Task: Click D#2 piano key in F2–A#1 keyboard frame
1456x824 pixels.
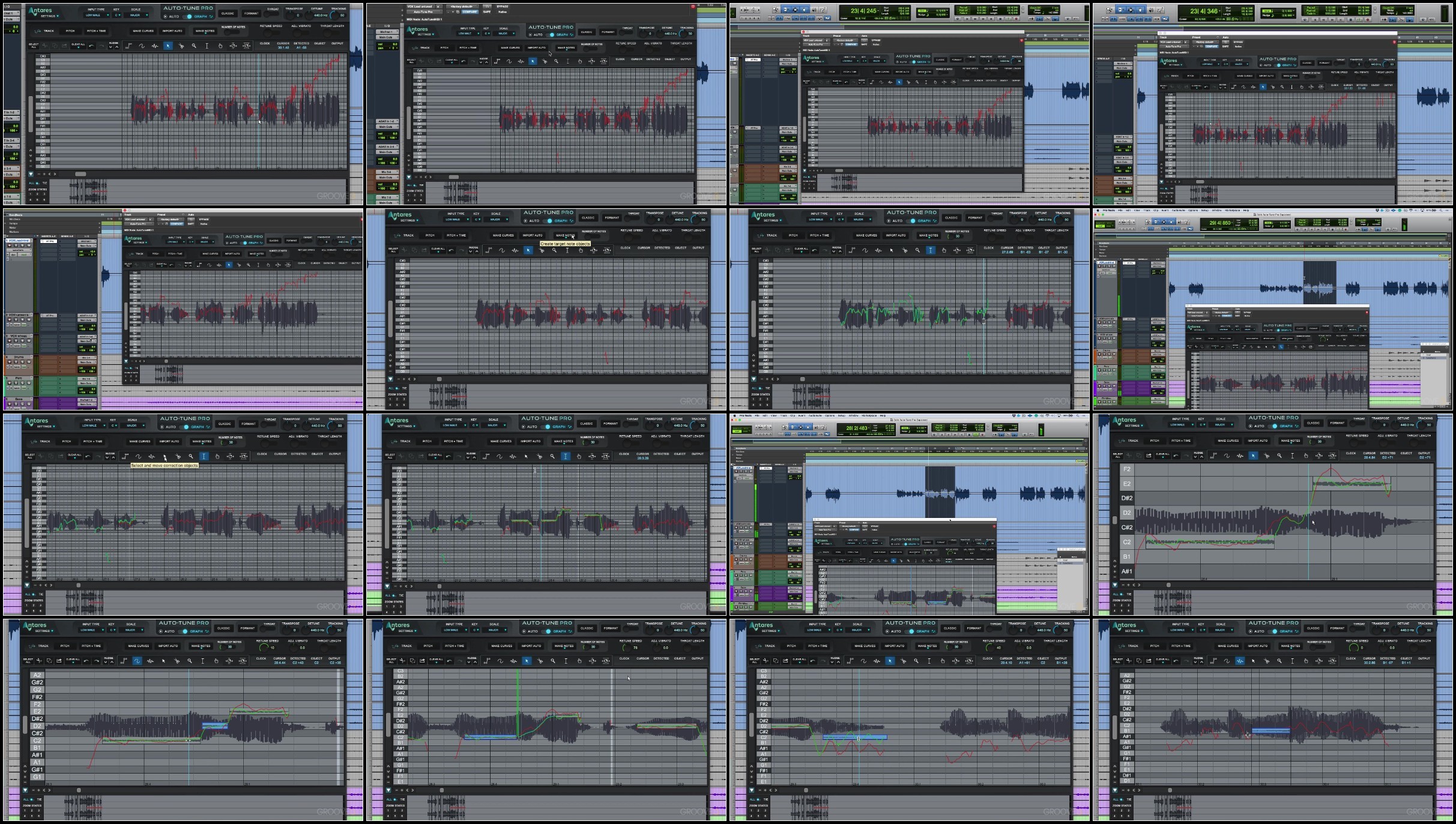Action: click(x=1127, y=498)
